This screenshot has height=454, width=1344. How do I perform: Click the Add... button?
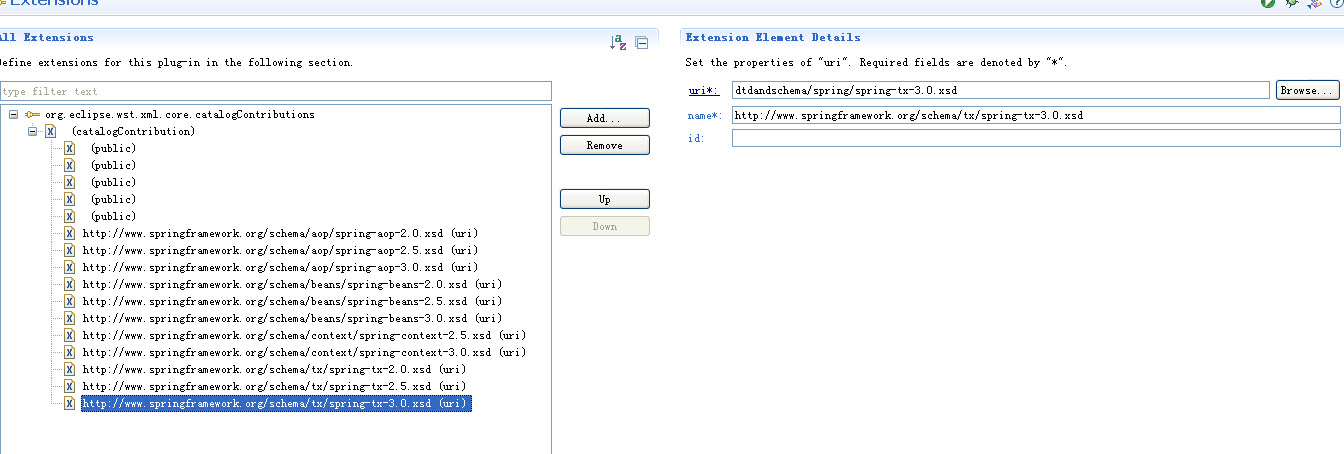[605, 118]
